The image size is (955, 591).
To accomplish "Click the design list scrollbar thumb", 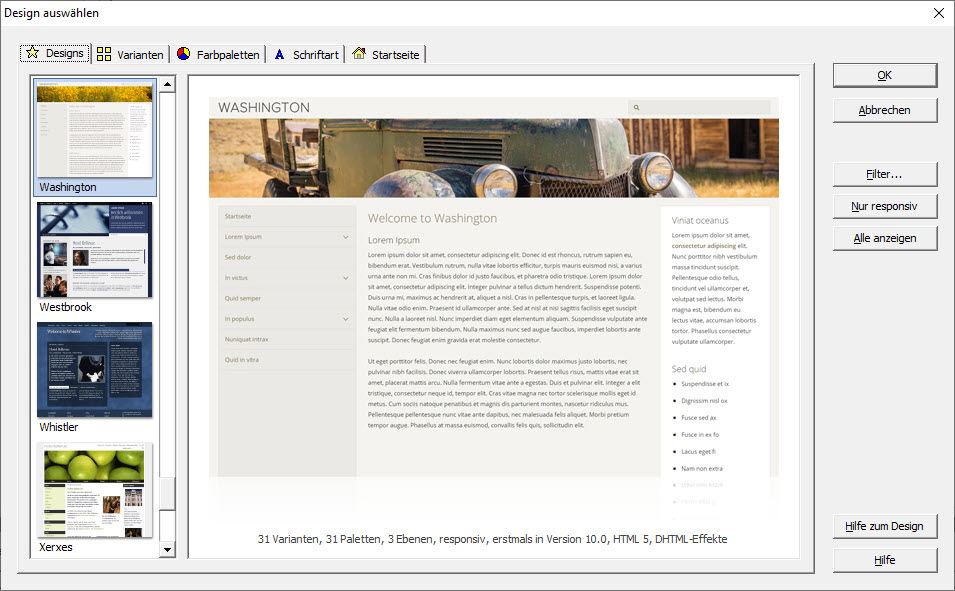I will pyautogui.click(x=167, y=493).
